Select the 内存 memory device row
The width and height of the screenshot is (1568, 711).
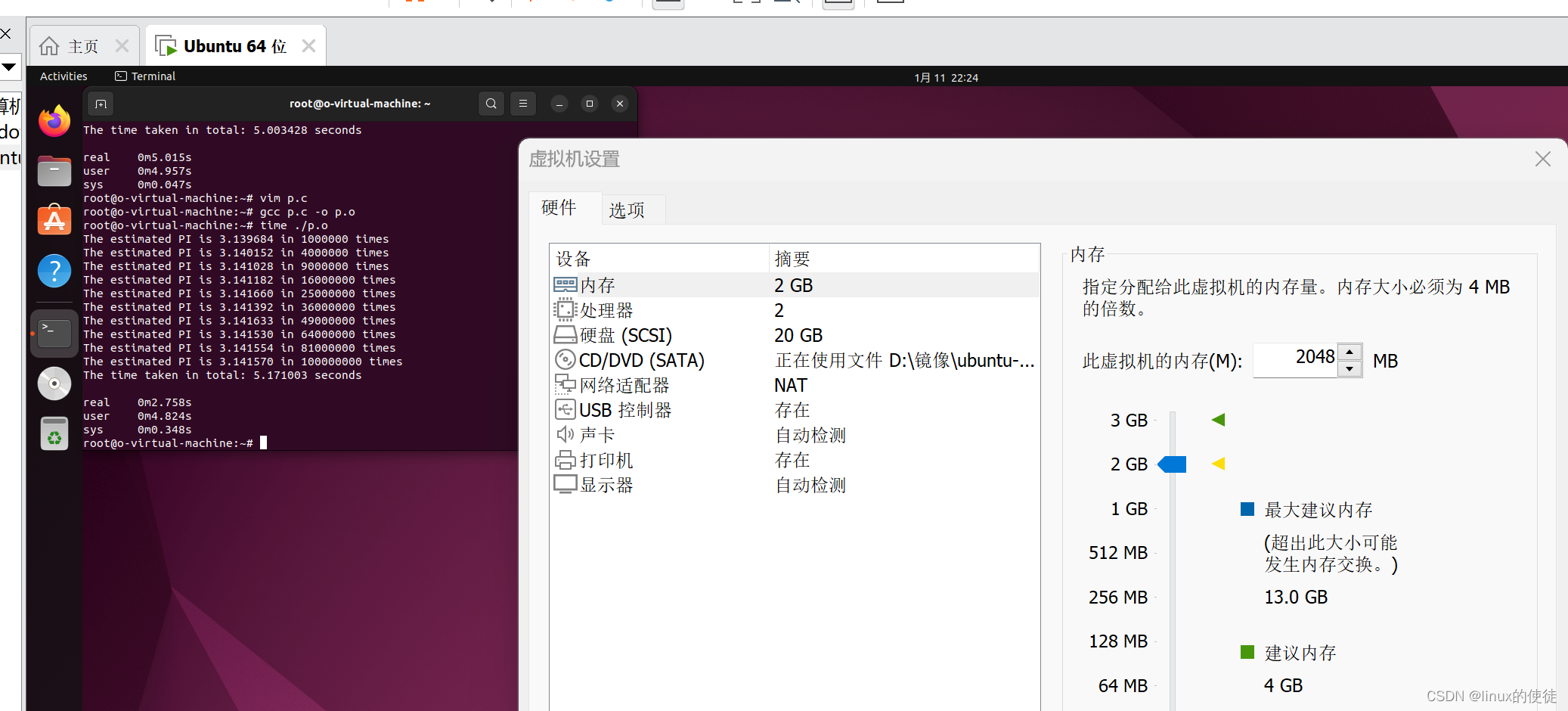pos(795,285)
